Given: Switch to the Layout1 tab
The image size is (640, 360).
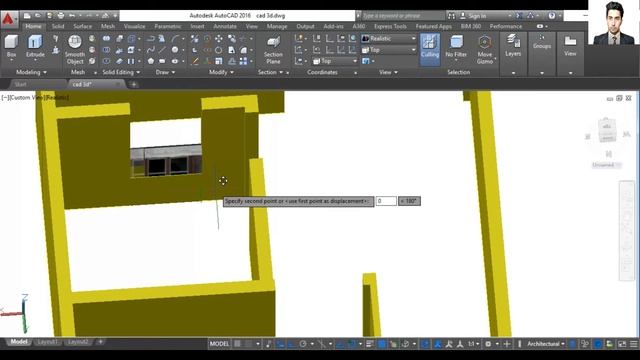Looking at the screenshot, I should 47,342.
